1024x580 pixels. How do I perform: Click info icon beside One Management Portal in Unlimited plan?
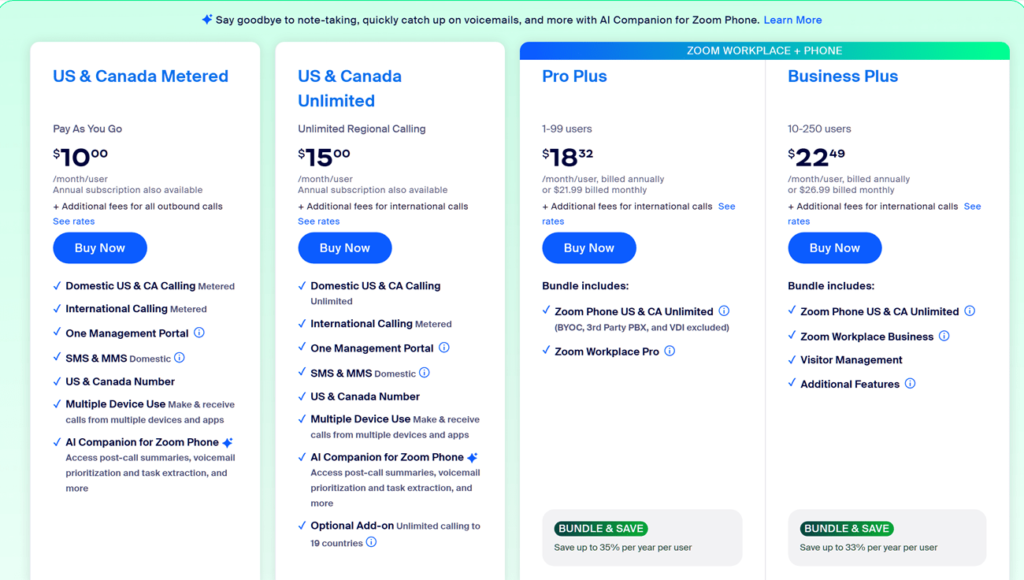pyautogui.click(x=444, y=348)
